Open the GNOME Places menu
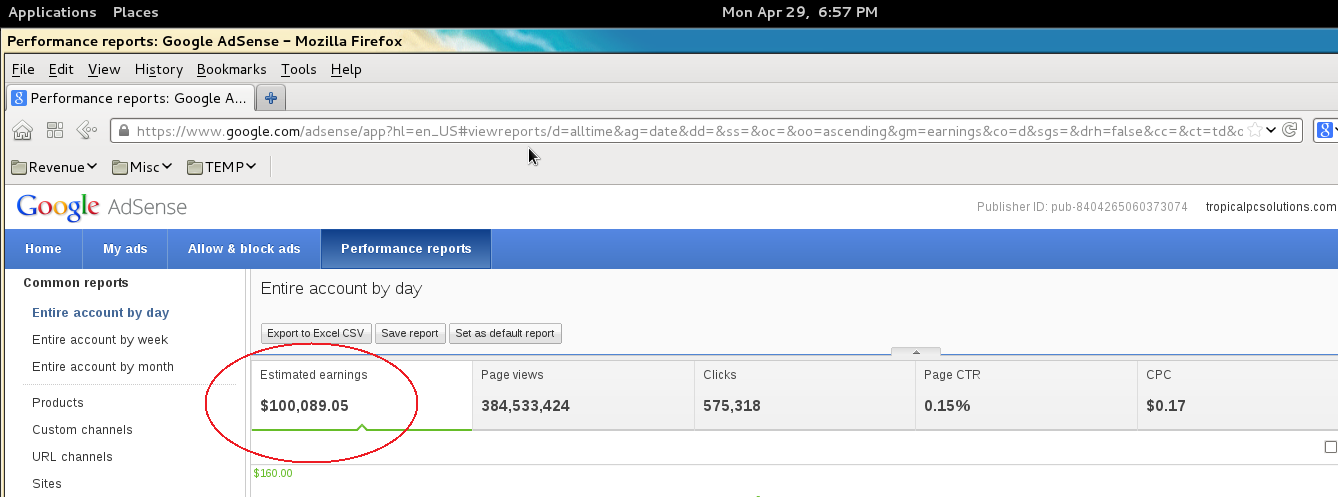The height and width of the screenshot is (497, 1338). tap(135, 12)
